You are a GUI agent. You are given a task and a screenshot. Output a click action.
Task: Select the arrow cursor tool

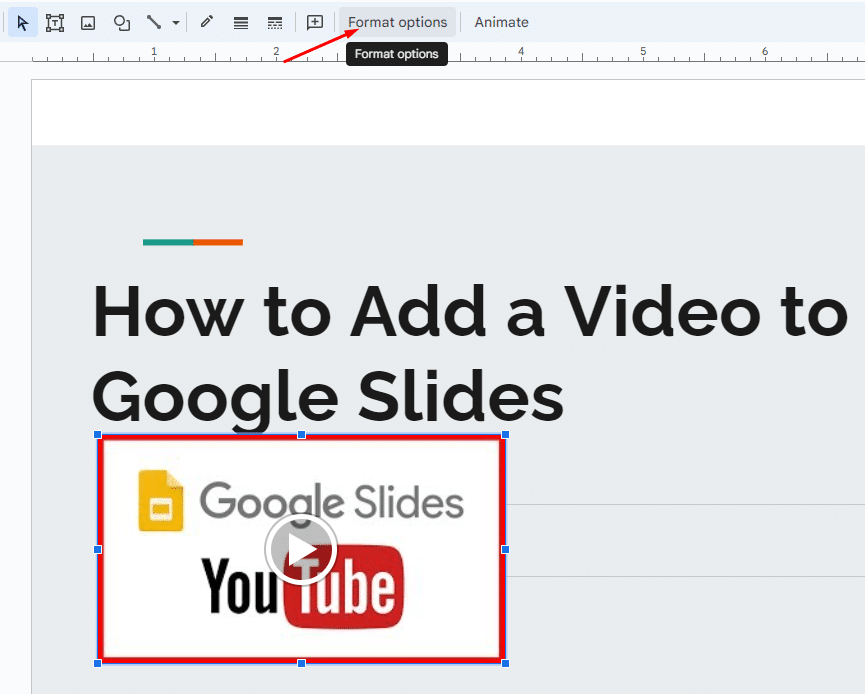(x=23, y=23)
